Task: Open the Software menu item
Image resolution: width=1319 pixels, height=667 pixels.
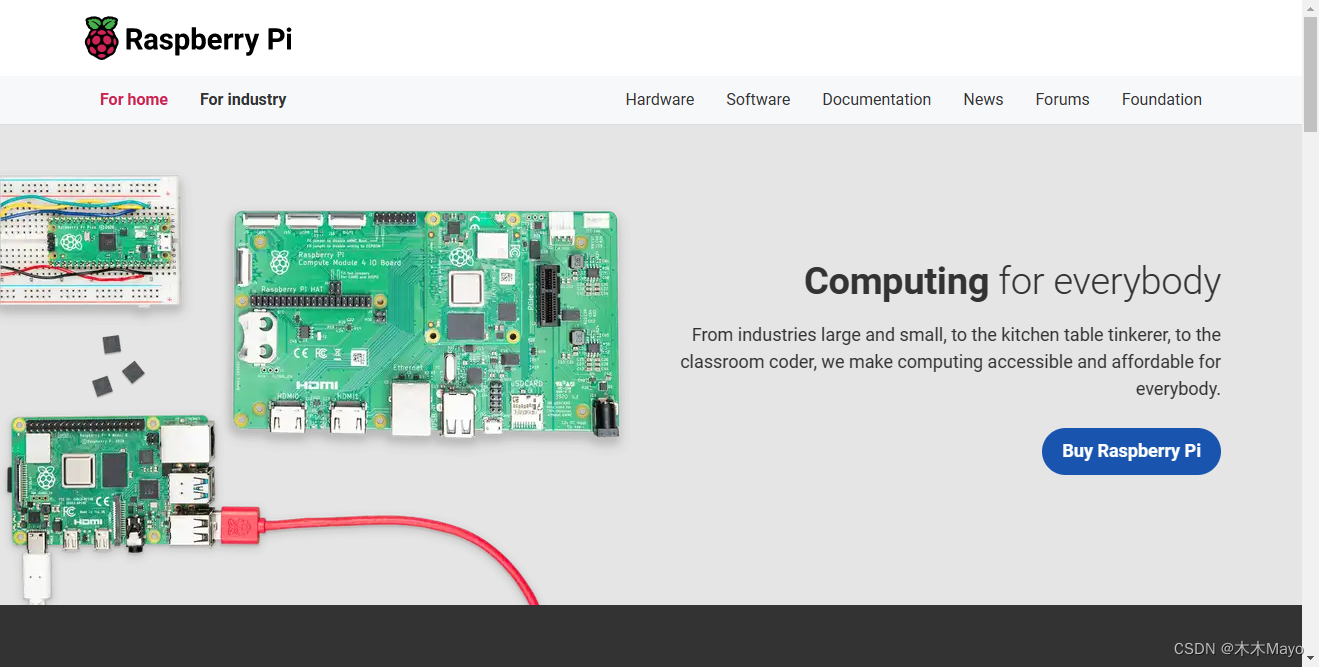Action: pyautogui.click(x=758, y=100)
